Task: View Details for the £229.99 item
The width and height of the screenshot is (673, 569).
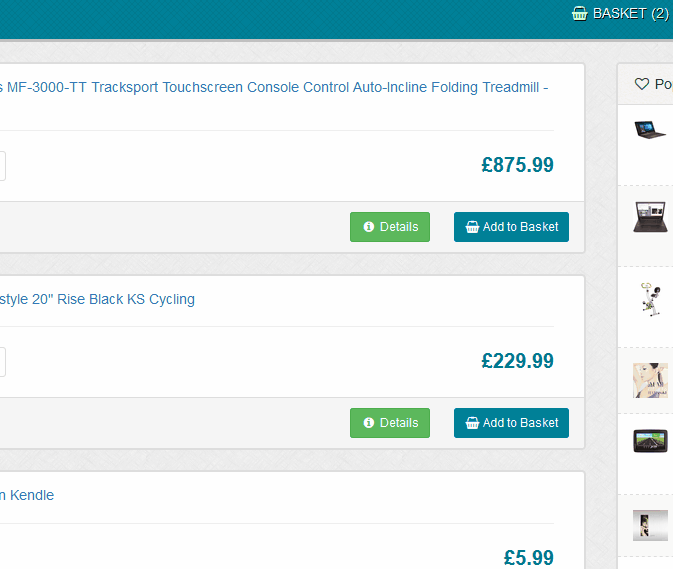Action: click(390, 423)
